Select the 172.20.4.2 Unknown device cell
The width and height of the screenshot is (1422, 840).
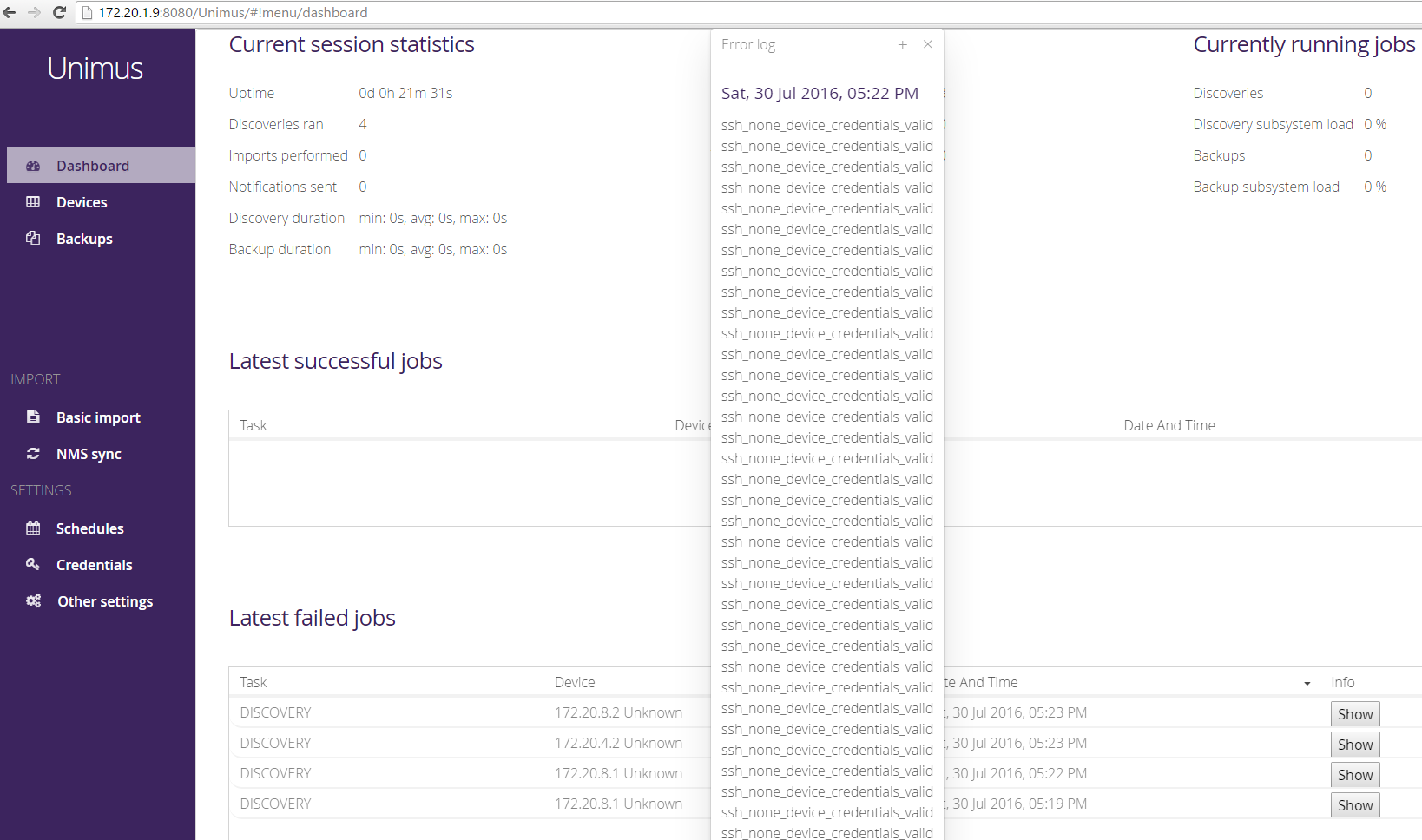point(619,743)
